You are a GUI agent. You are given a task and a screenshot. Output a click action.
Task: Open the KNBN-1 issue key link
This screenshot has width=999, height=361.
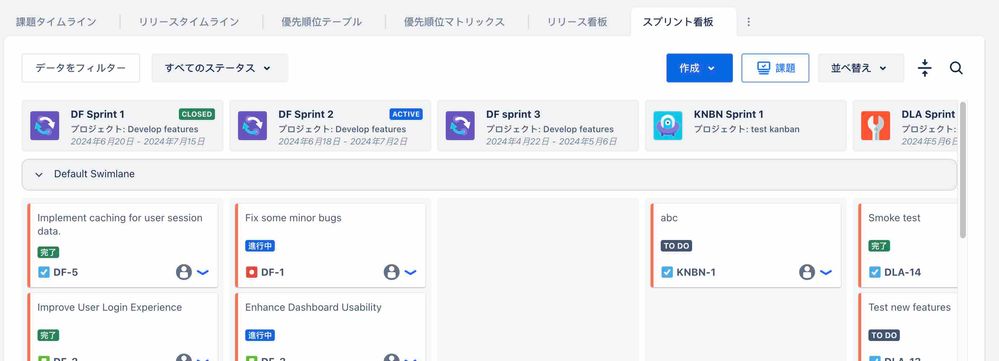pyautogui.click(x=696, y=273)
